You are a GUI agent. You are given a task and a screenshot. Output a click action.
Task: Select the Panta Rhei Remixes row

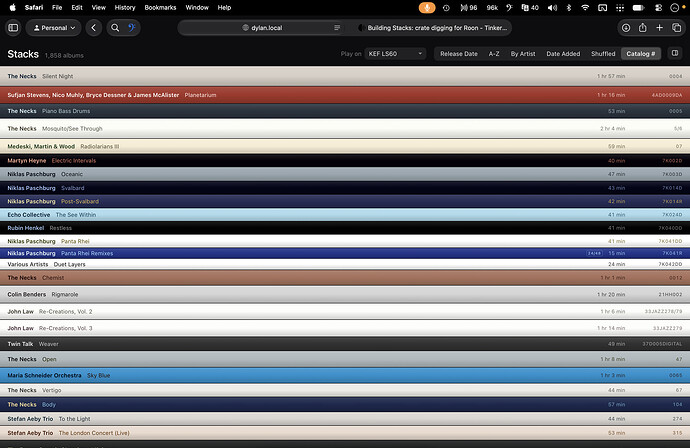coord(345,253)
